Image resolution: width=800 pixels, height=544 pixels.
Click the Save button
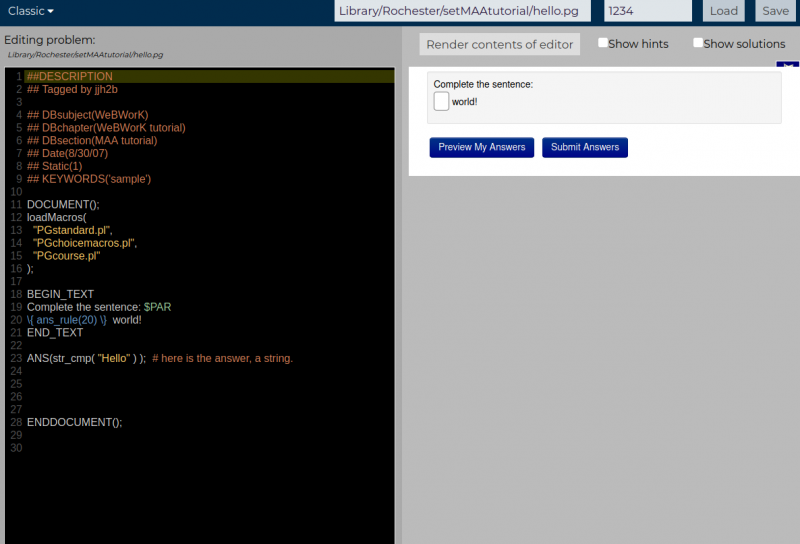(775, 11)
